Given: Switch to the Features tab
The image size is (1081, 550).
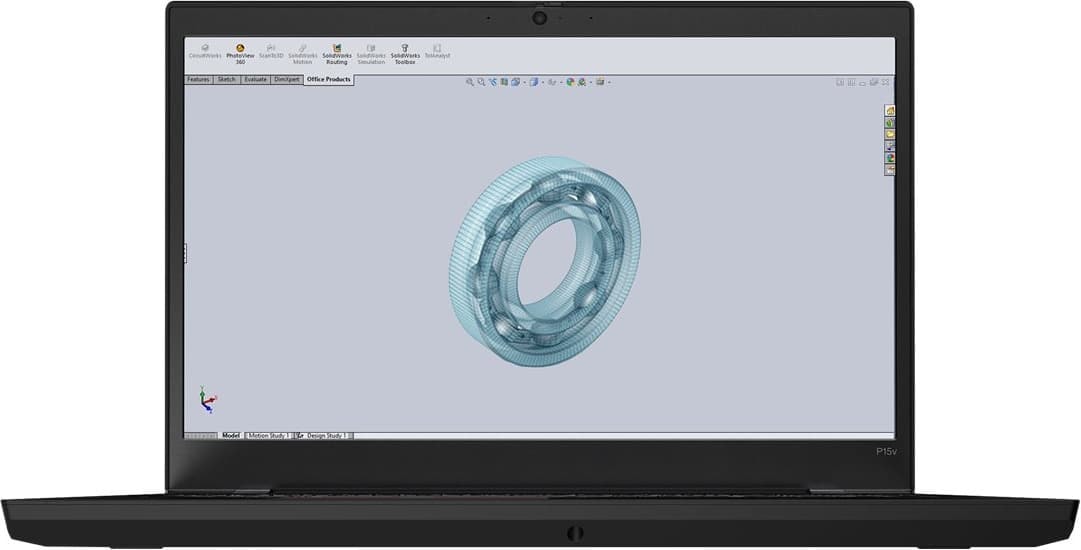Looking at the screenshot, I should (199, 80).
